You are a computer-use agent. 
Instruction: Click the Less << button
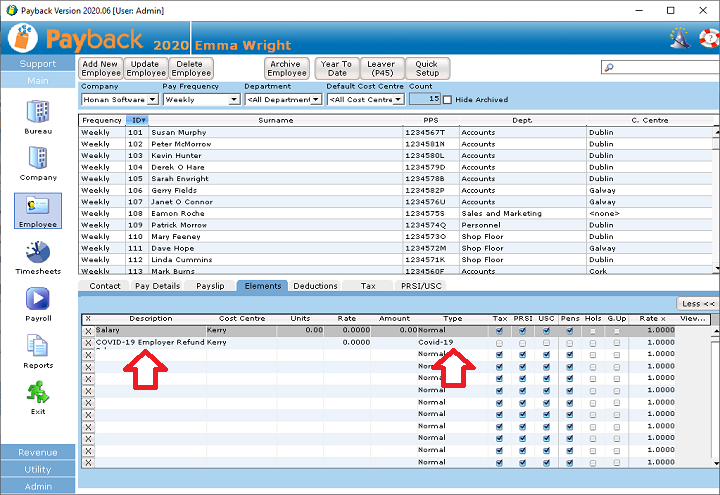pos(697,303)
